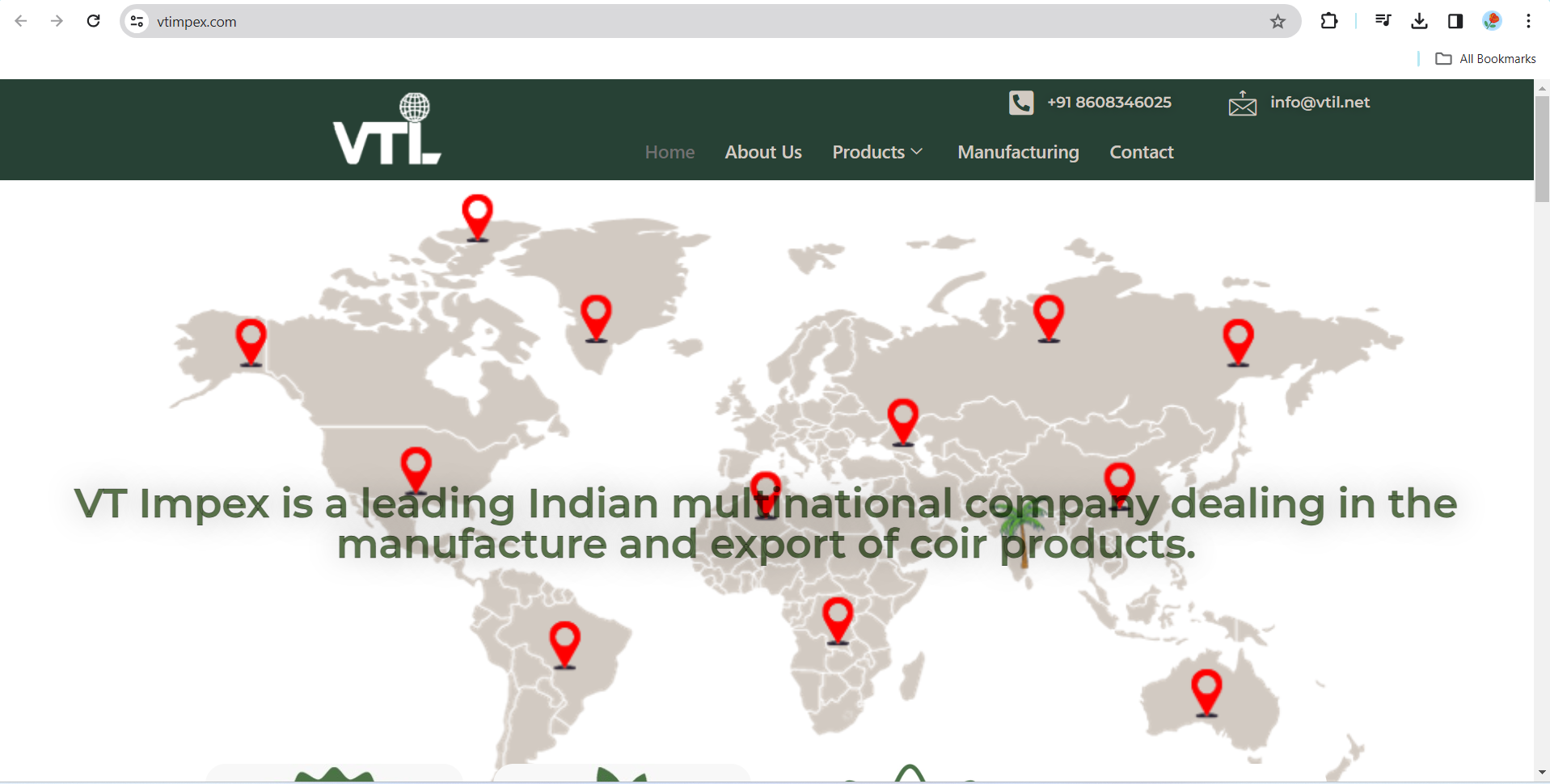Click the email envelope icon

1242,103
